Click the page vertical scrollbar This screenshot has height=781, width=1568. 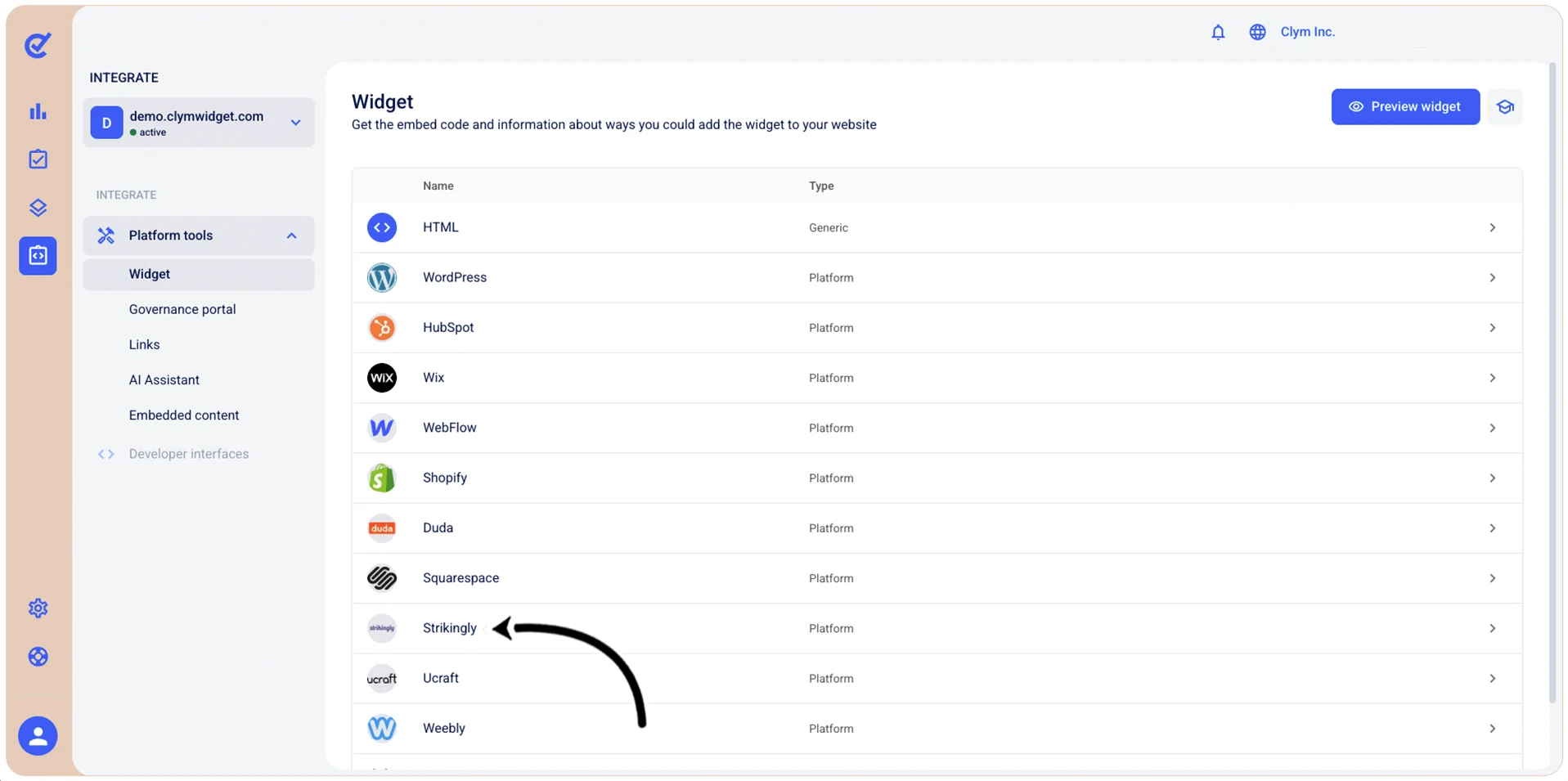click(x=1552, y=383)
